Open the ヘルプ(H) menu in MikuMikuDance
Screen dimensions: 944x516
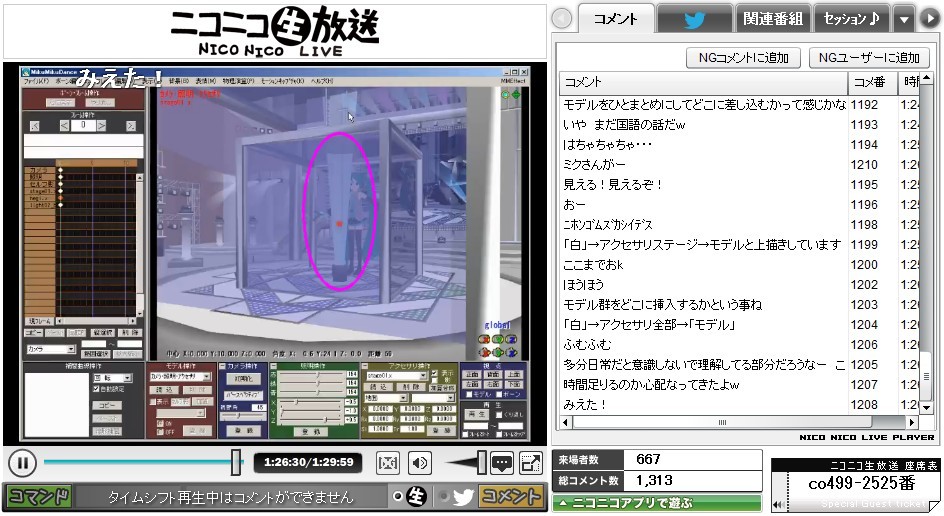coord(320,81)
